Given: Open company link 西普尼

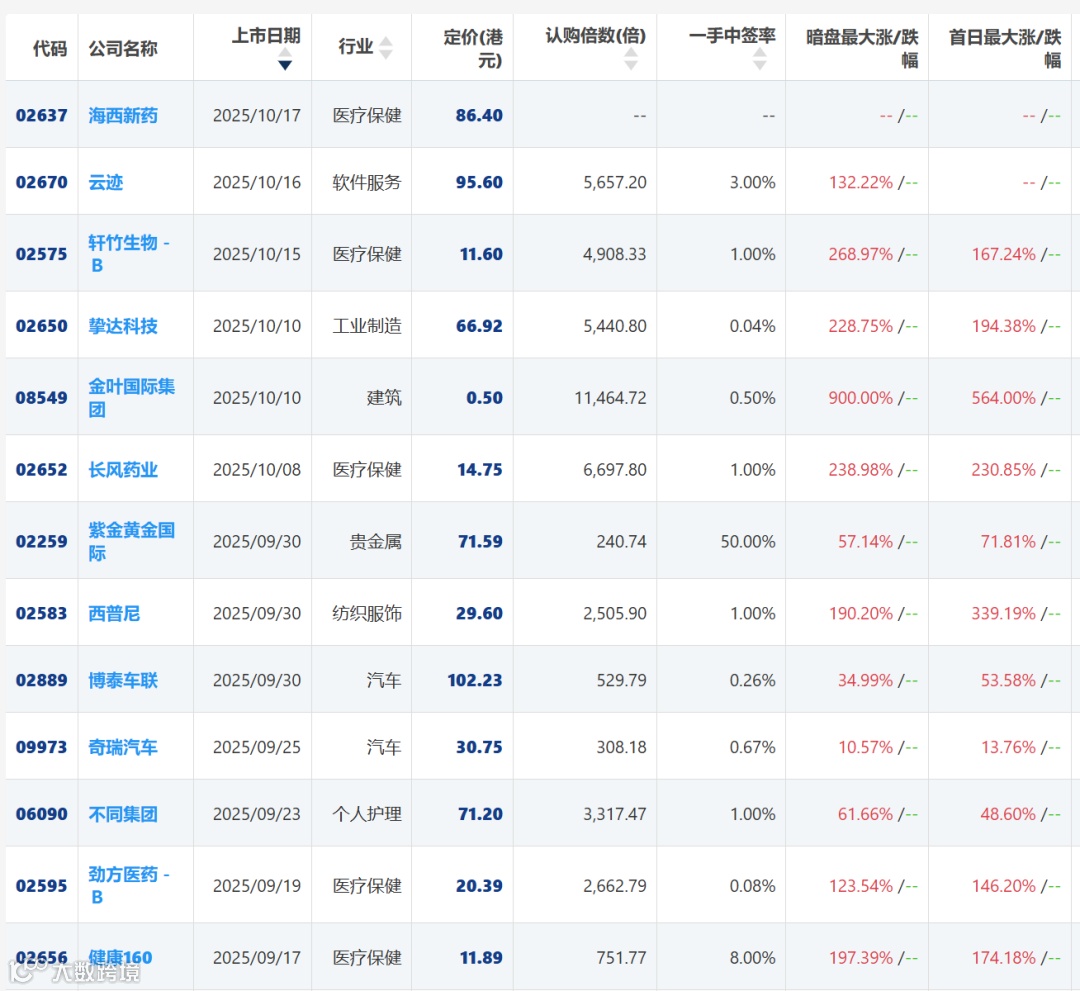Looking at the screenshot, I should [x=114, y=613].
